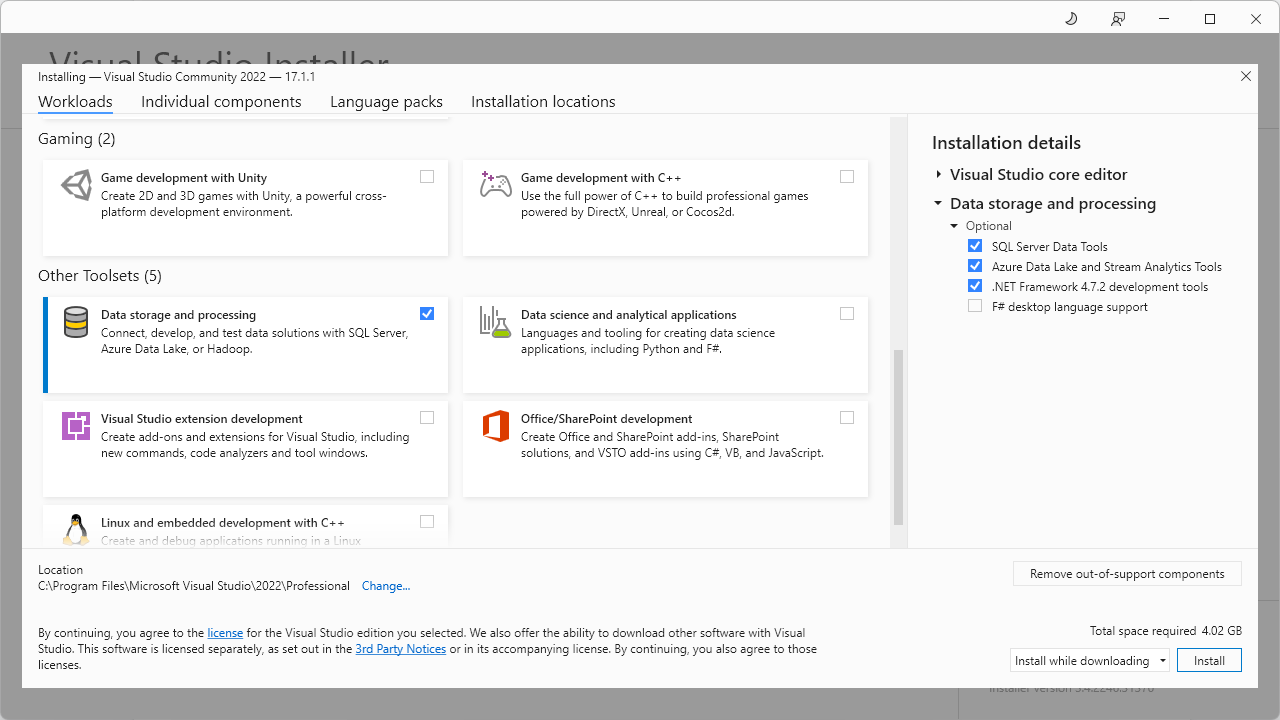Click the purple Visual Studio extension icon
This screenshot has width=1280, height=720.
click(x=76, y=426)
